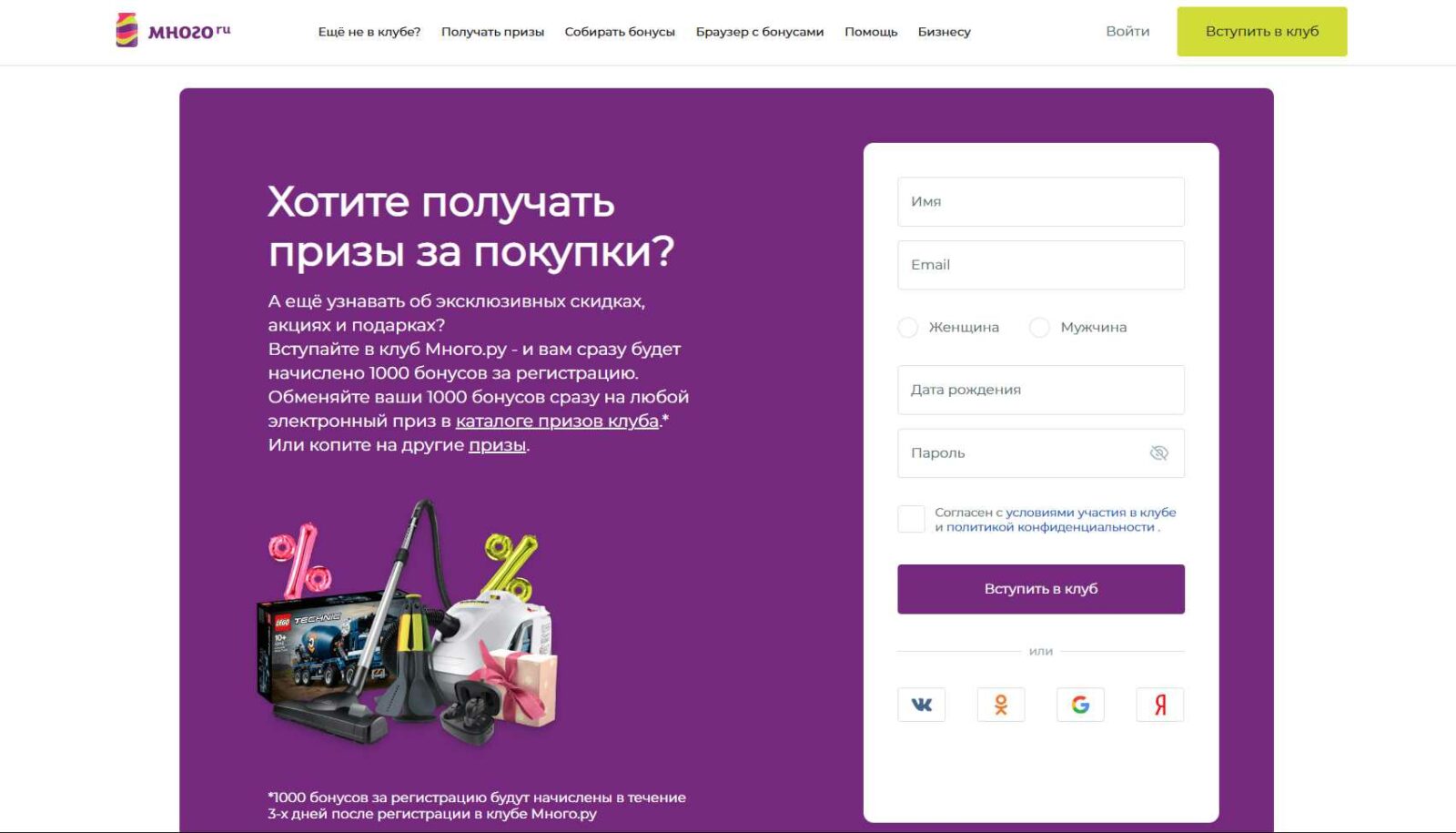Open the призы link in the text
1456x833 pixels.
tap(497, 445)
